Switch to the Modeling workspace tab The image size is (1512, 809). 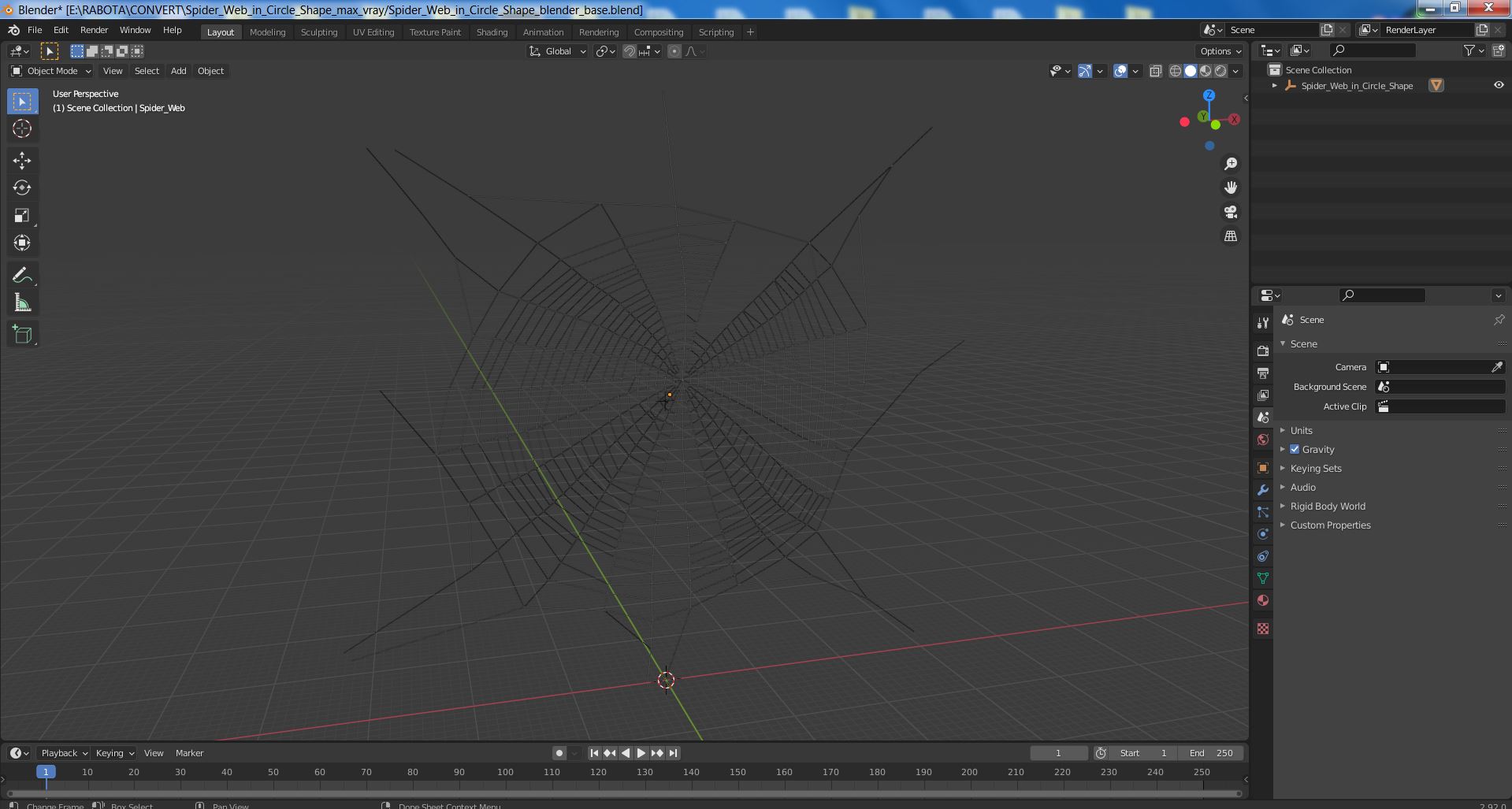point(267,32)
